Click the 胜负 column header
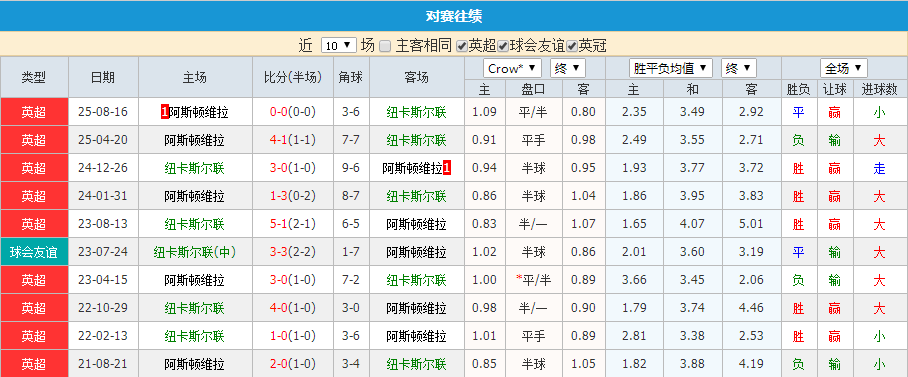Screen dimensions: 908x377 pyautogui.click(x=799, y=89)
